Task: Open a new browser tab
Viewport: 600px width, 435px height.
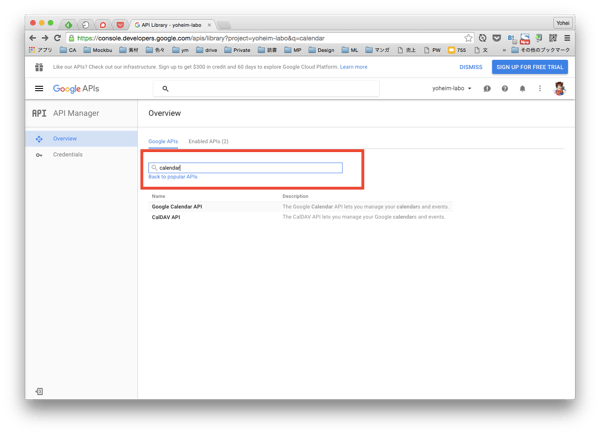Action: tap(224, 25)
